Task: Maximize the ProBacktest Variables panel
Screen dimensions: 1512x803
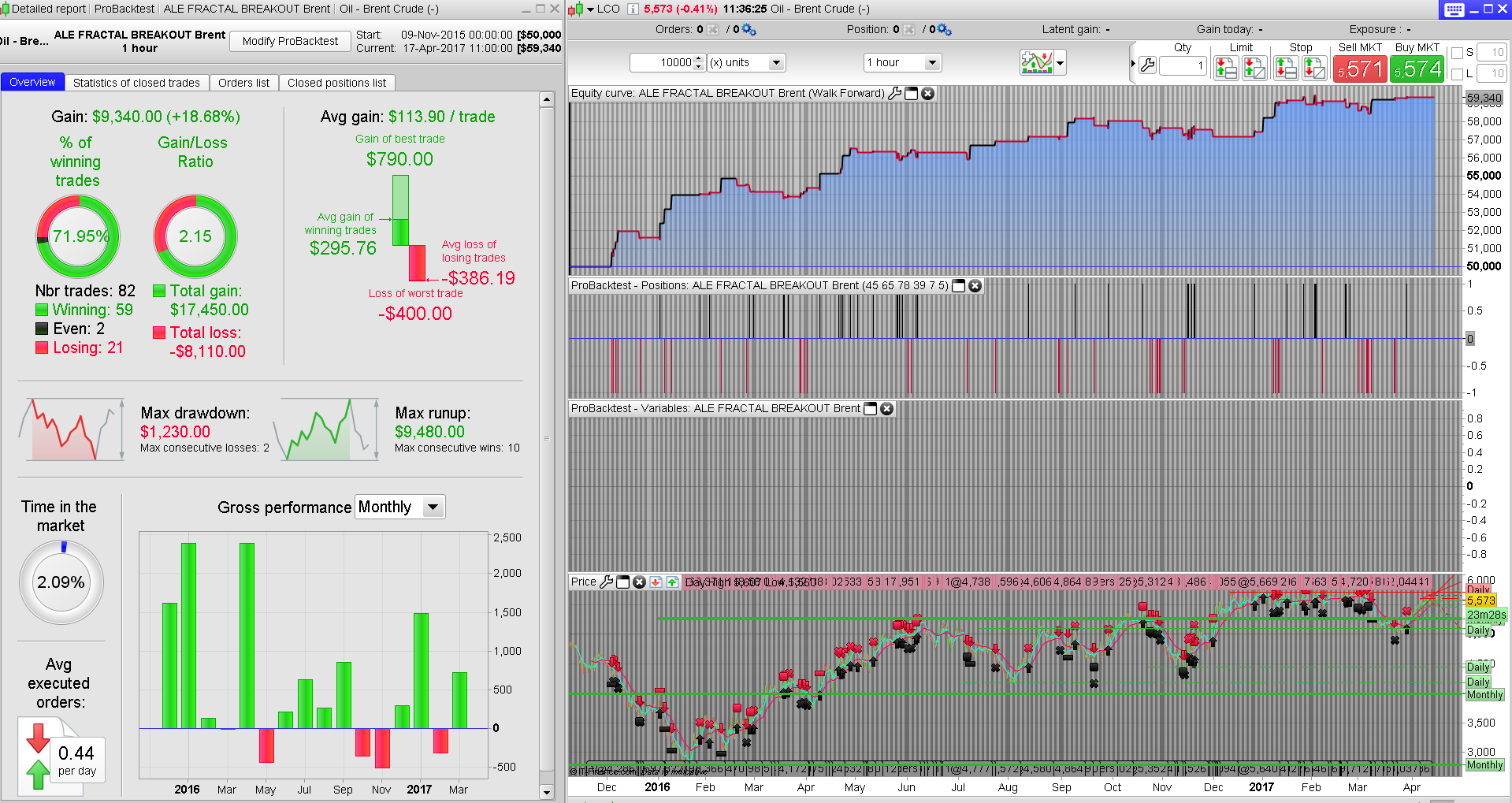Action: [871, 409]
